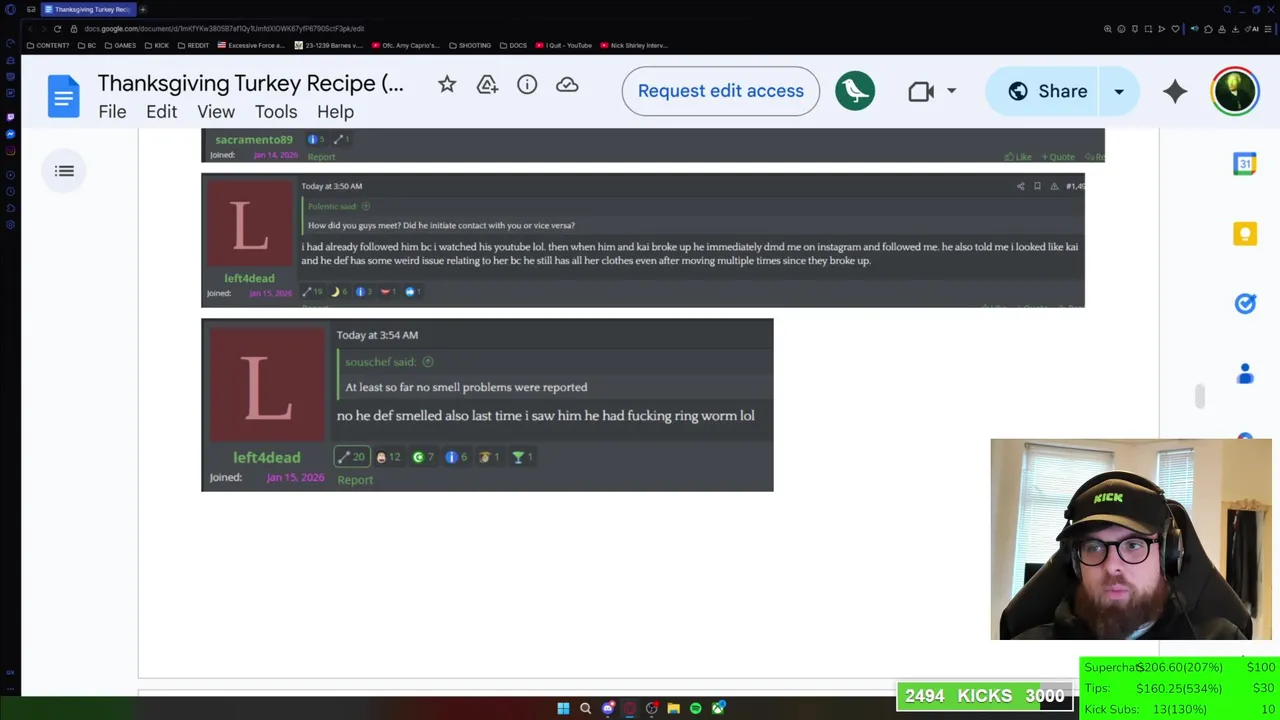Open the DOCS bookmark folder

[513, 45]
